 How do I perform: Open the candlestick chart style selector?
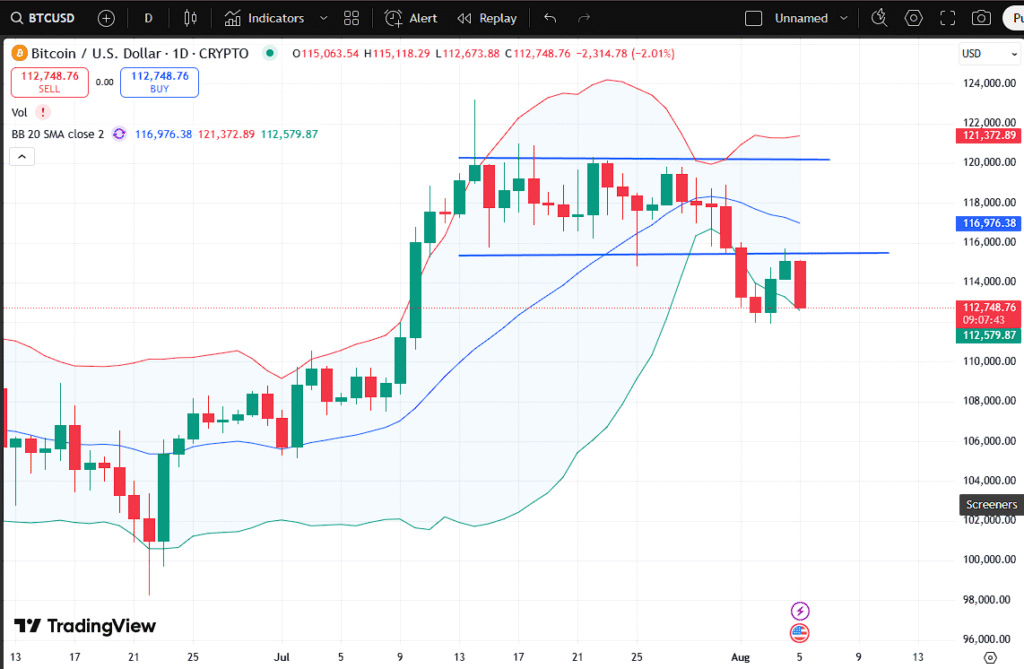pyautogui.click(x=189, y=18)
